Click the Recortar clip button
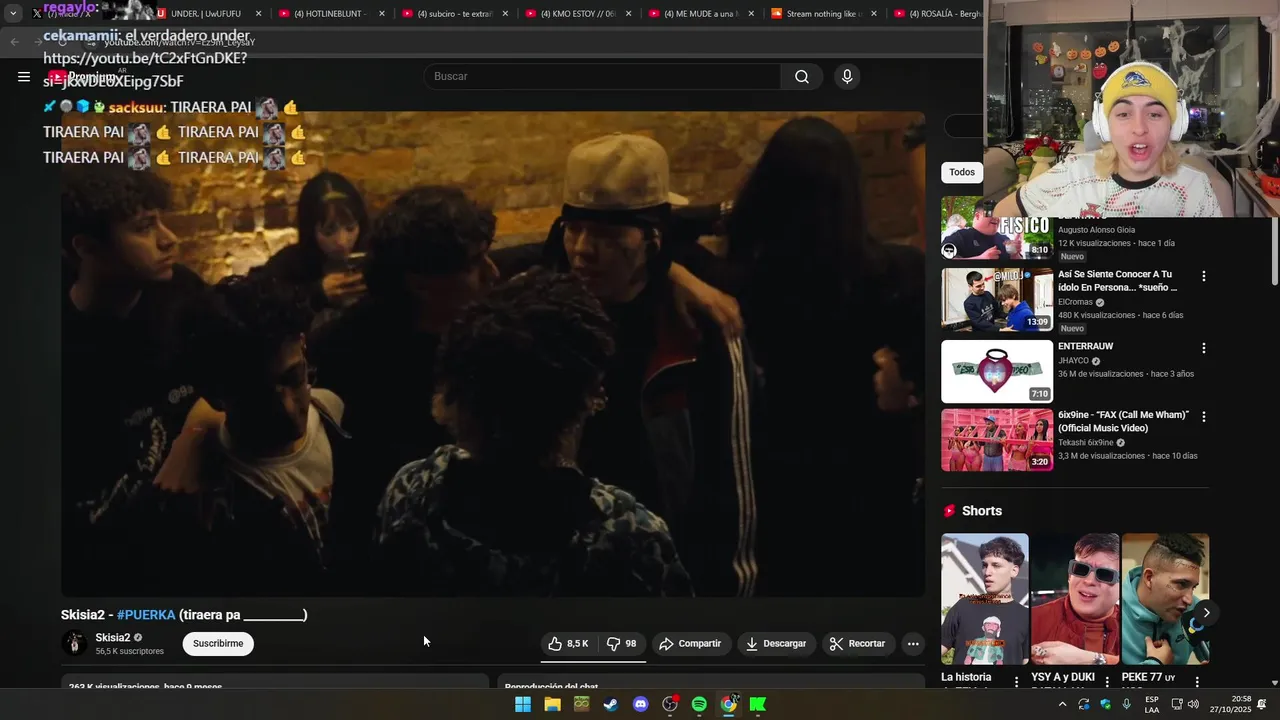1280x720 pixels. 858,644
